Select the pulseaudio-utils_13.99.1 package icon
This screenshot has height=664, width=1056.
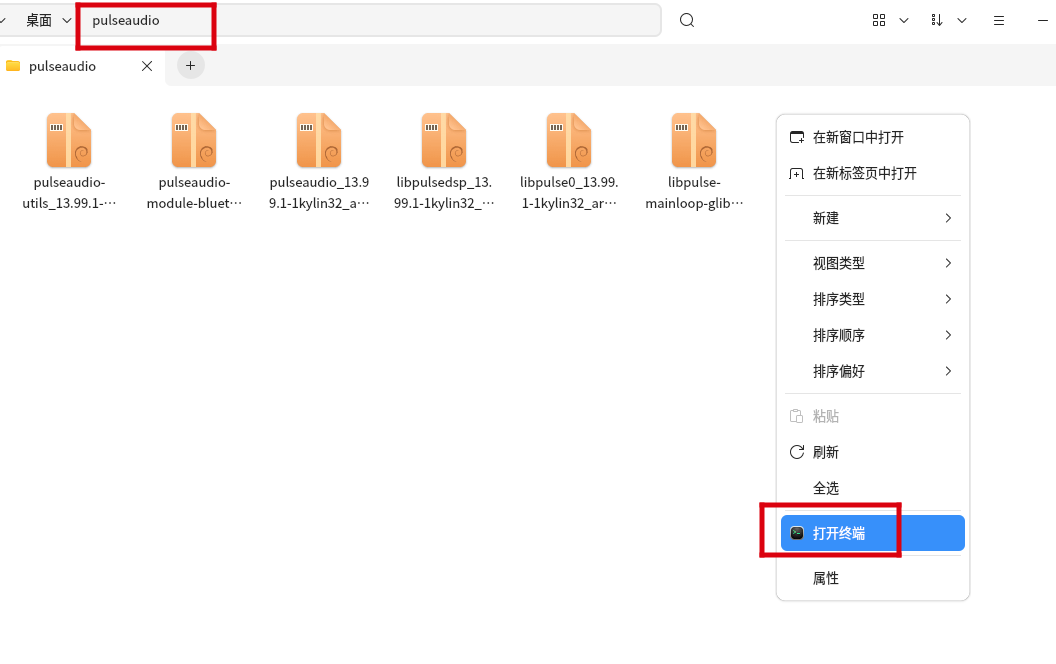pos(68,140)
